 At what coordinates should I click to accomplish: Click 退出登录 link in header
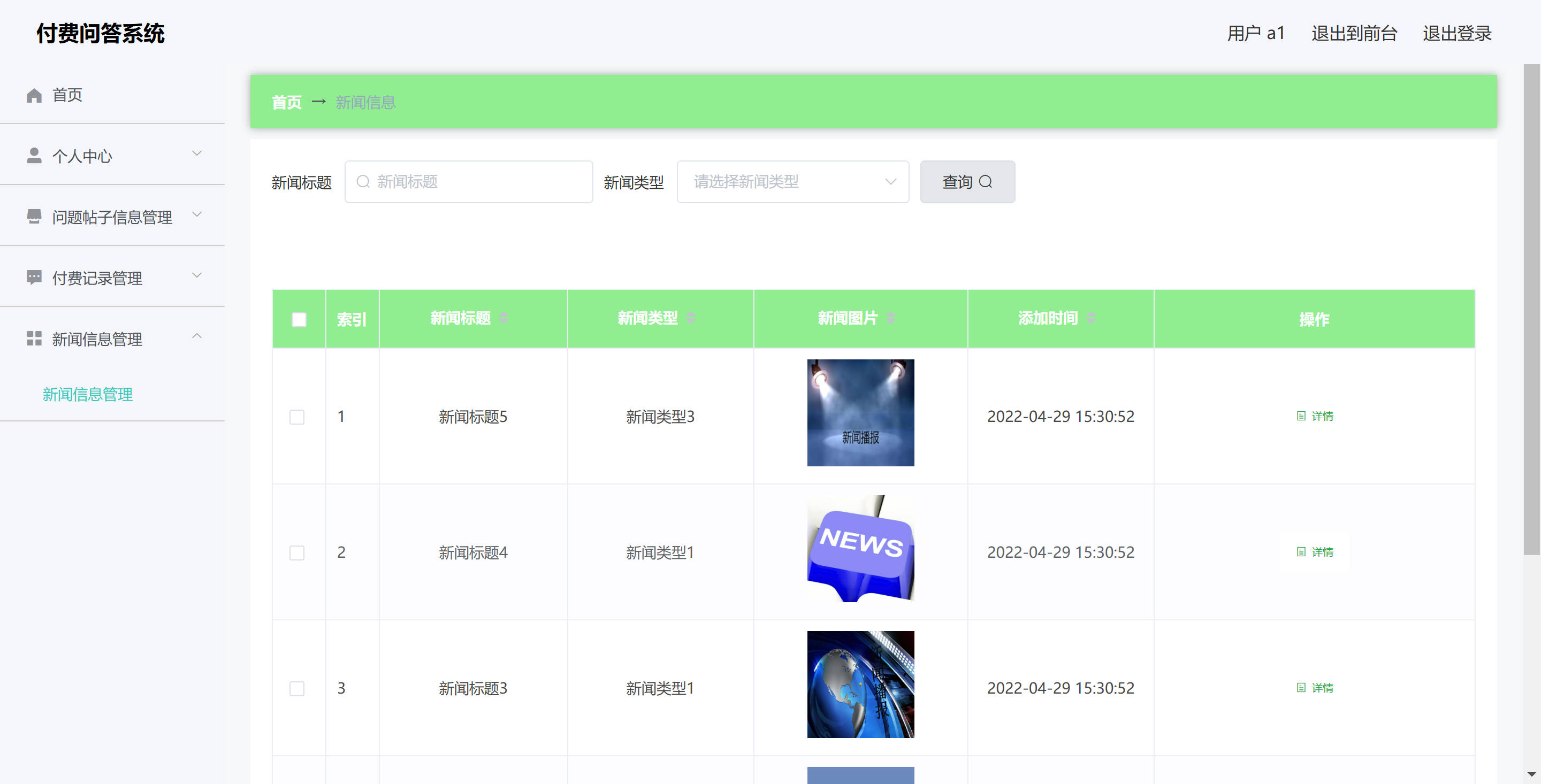(1456, 34)
